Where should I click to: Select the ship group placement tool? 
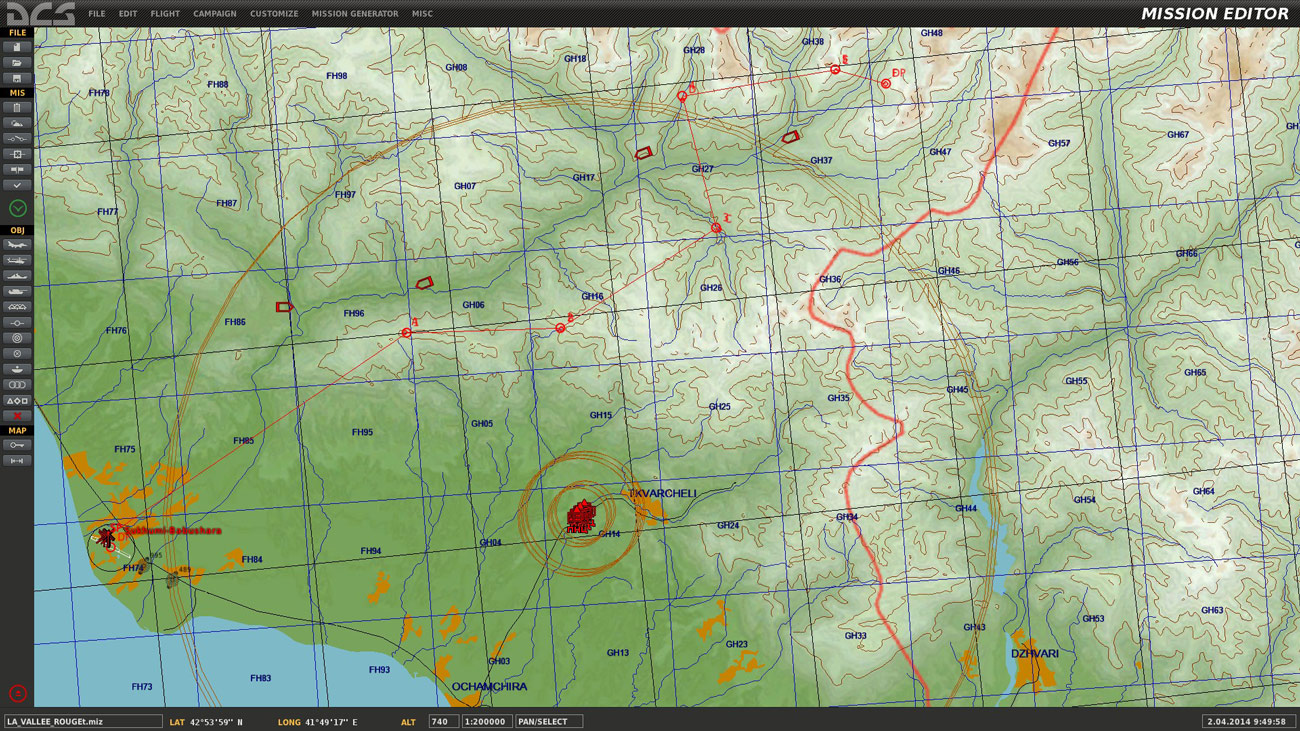(17, 276)
